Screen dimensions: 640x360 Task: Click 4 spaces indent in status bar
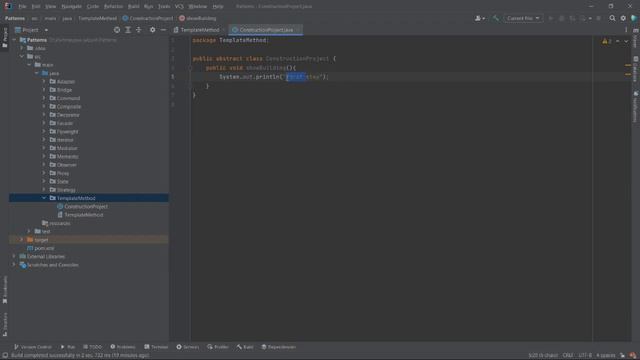click(606, 356)
